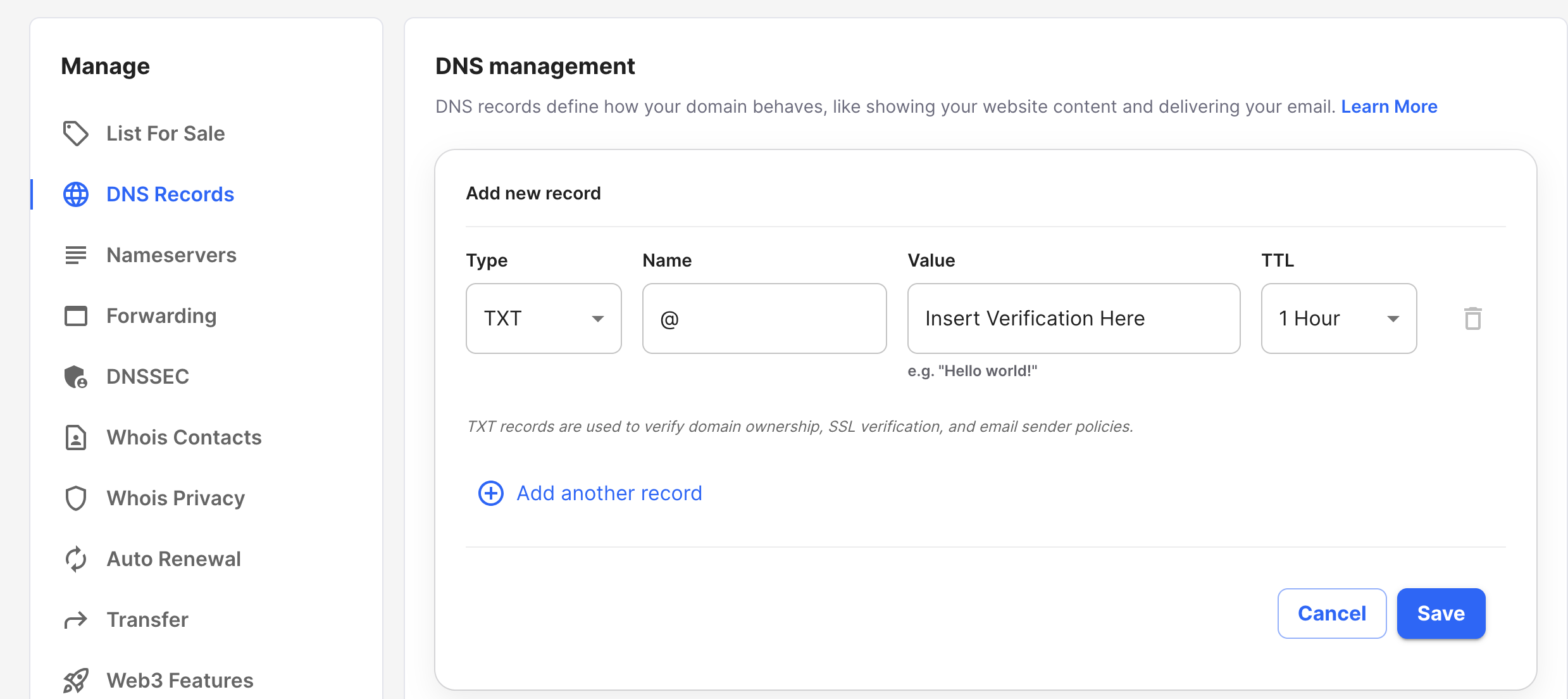Click the Auto Renewal refresh icon
The height and width of the screenshot is (699, 1568).
pos(75,559)
